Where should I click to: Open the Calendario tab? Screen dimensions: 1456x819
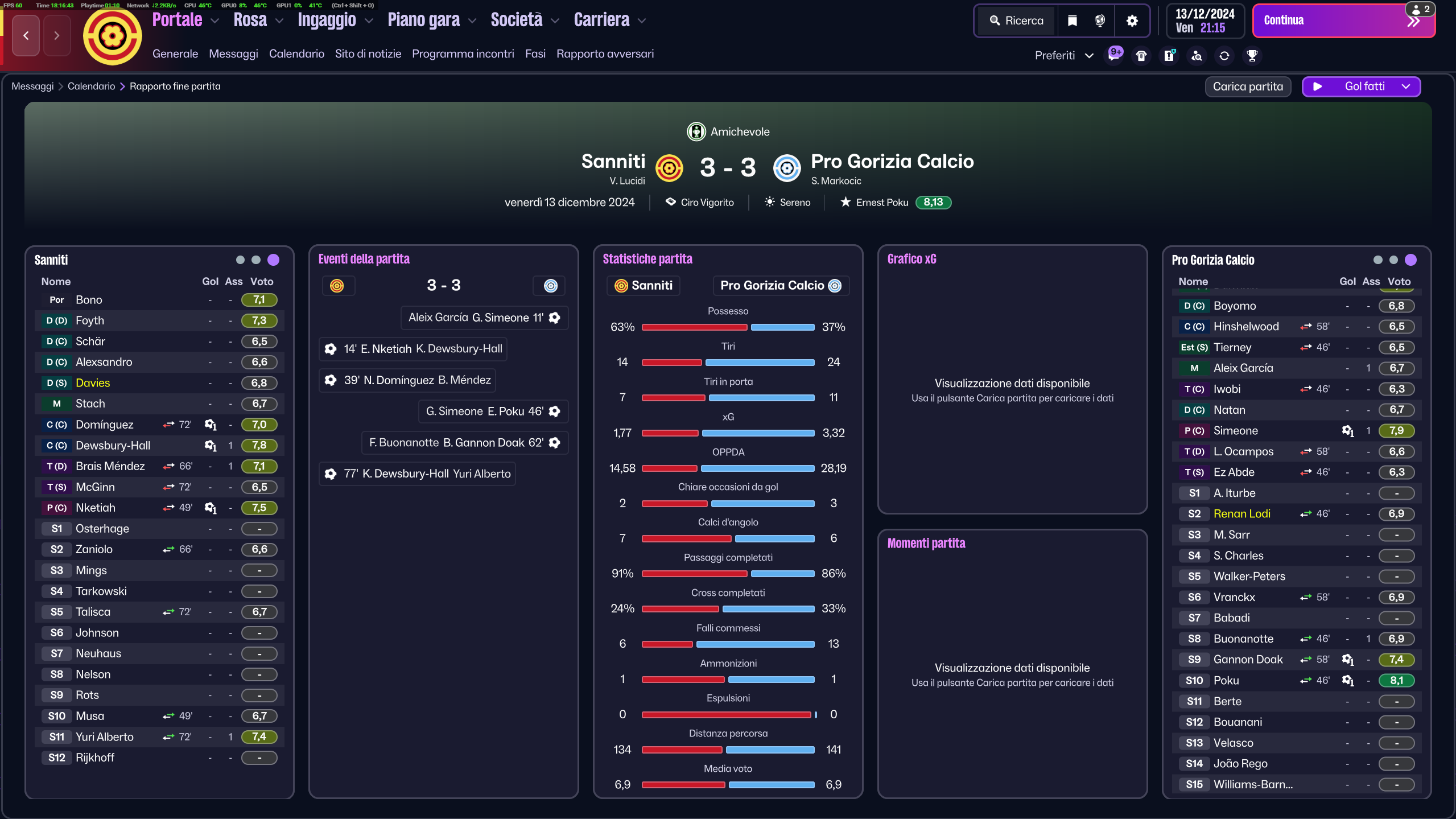click(296, 53)
